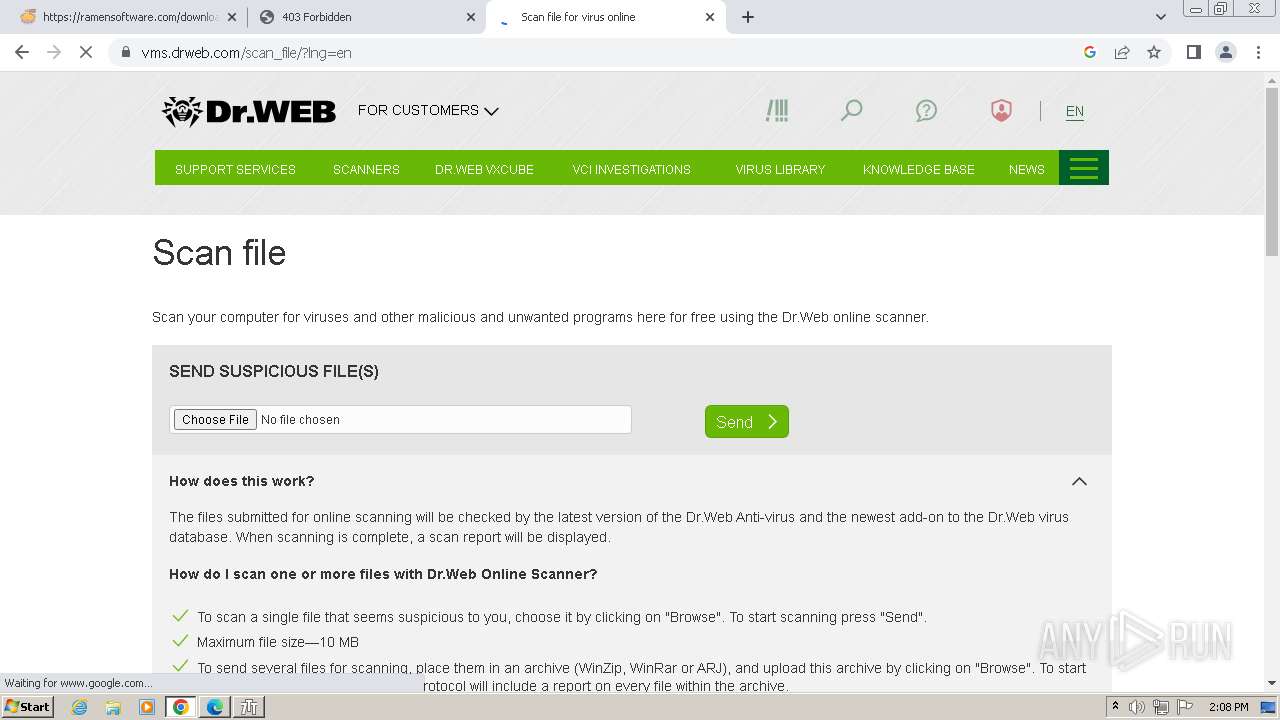
Task: Open Internet Explorer from taskbar
Action: (79, 707)
